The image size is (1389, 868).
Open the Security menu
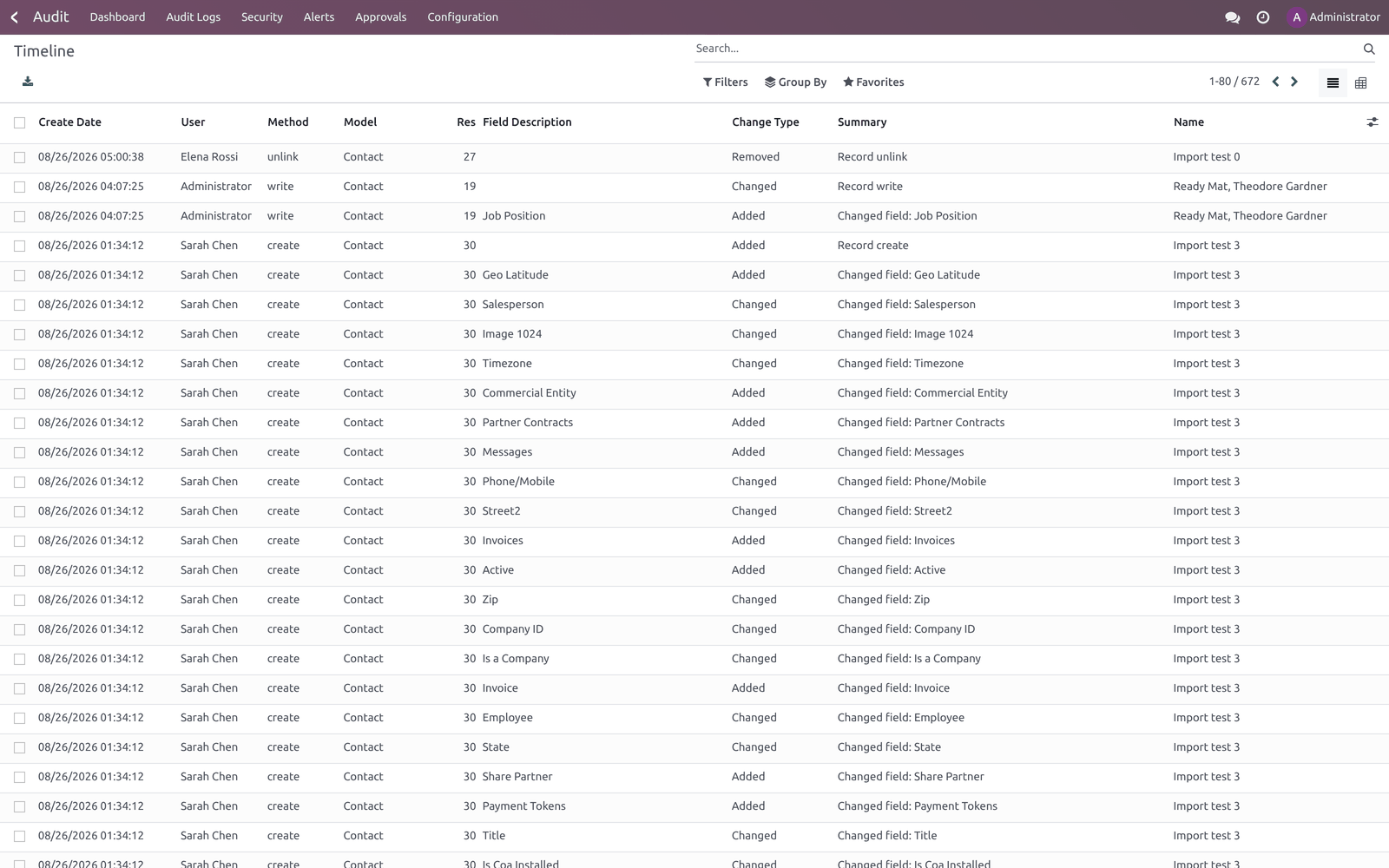point(262,17)
